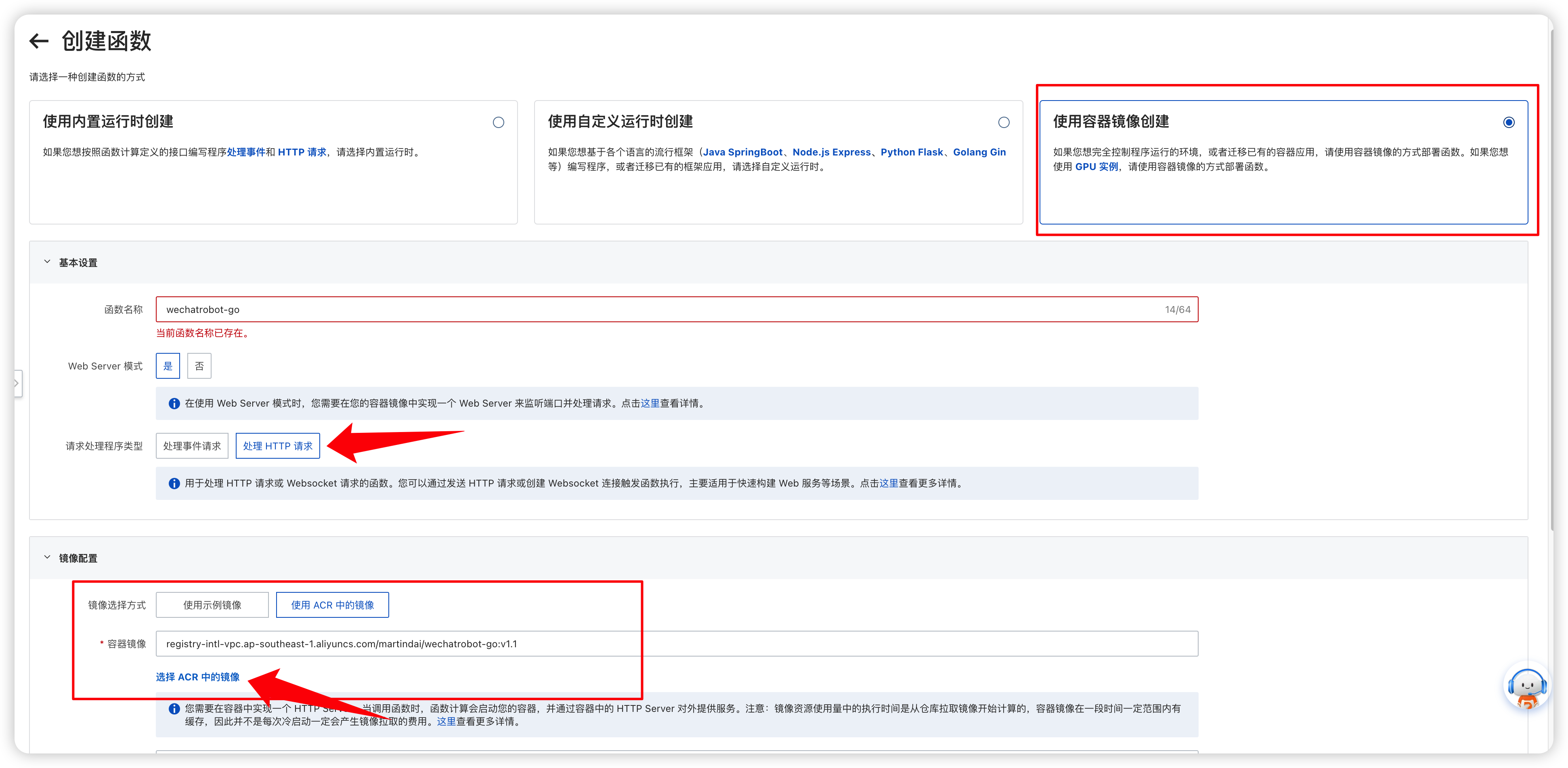
Task: Collapse the 基本设置 section
Action: click(x=48, y=262)
